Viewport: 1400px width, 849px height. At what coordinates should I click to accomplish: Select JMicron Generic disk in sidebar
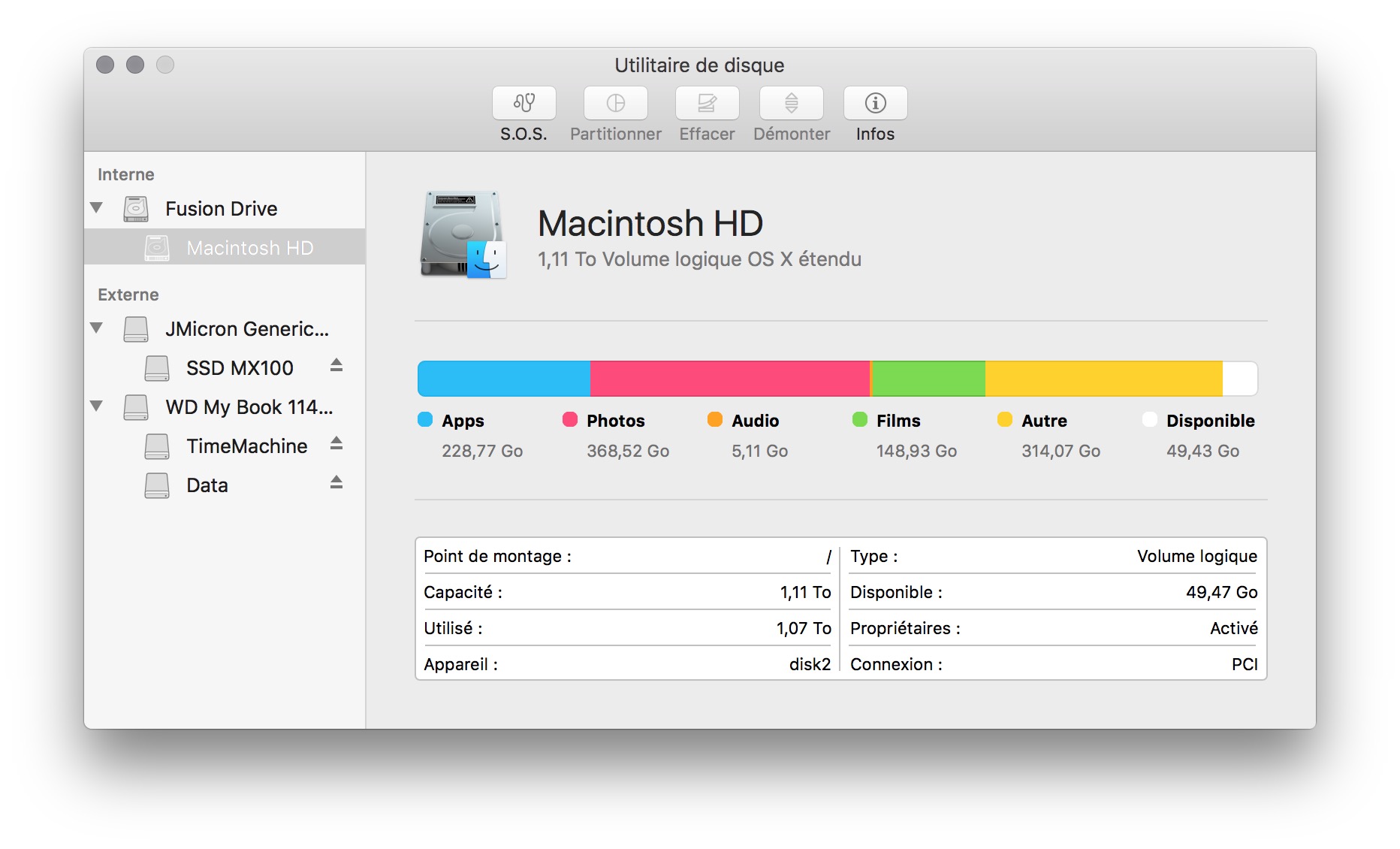point(225,329)
